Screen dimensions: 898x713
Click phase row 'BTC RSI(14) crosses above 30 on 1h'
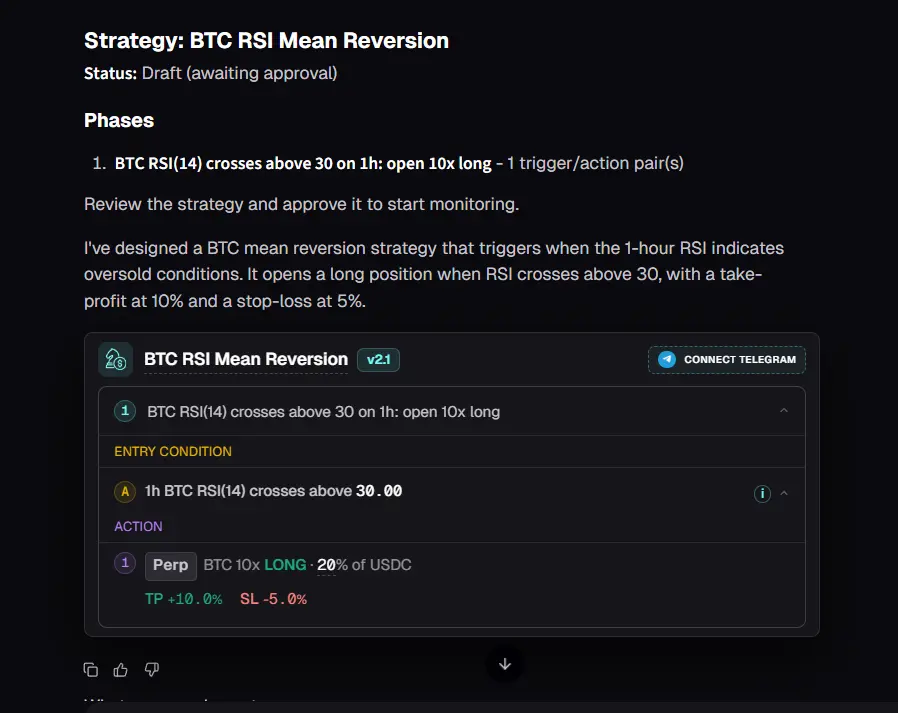pyautogui.click(x=452, y=411)
